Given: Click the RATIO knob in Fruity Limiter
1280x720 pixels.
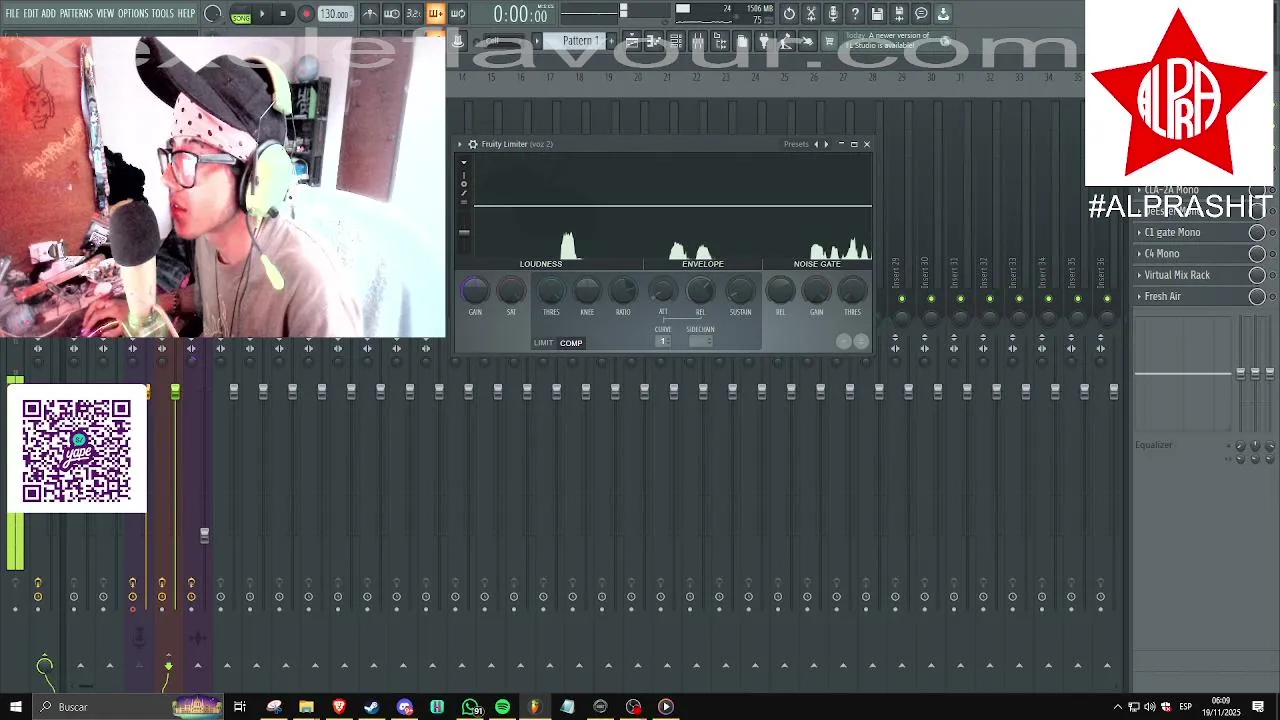Looking at the screenshot, I should (623, 291).
